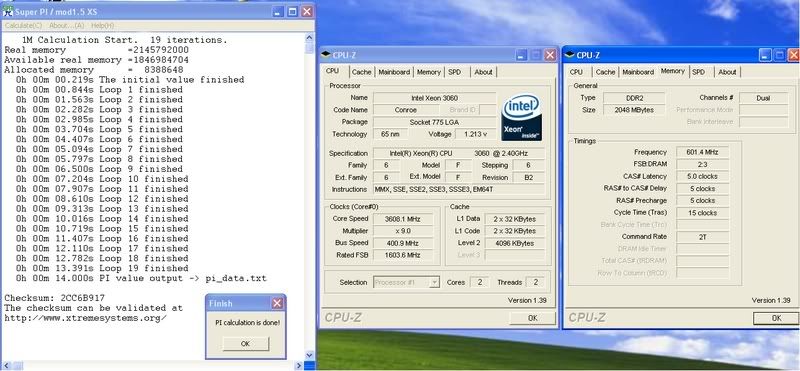Select Mainboard tab in left CPU-Z window
The width and height of the screenshot is (800, 371).
(x=394, y=72)
